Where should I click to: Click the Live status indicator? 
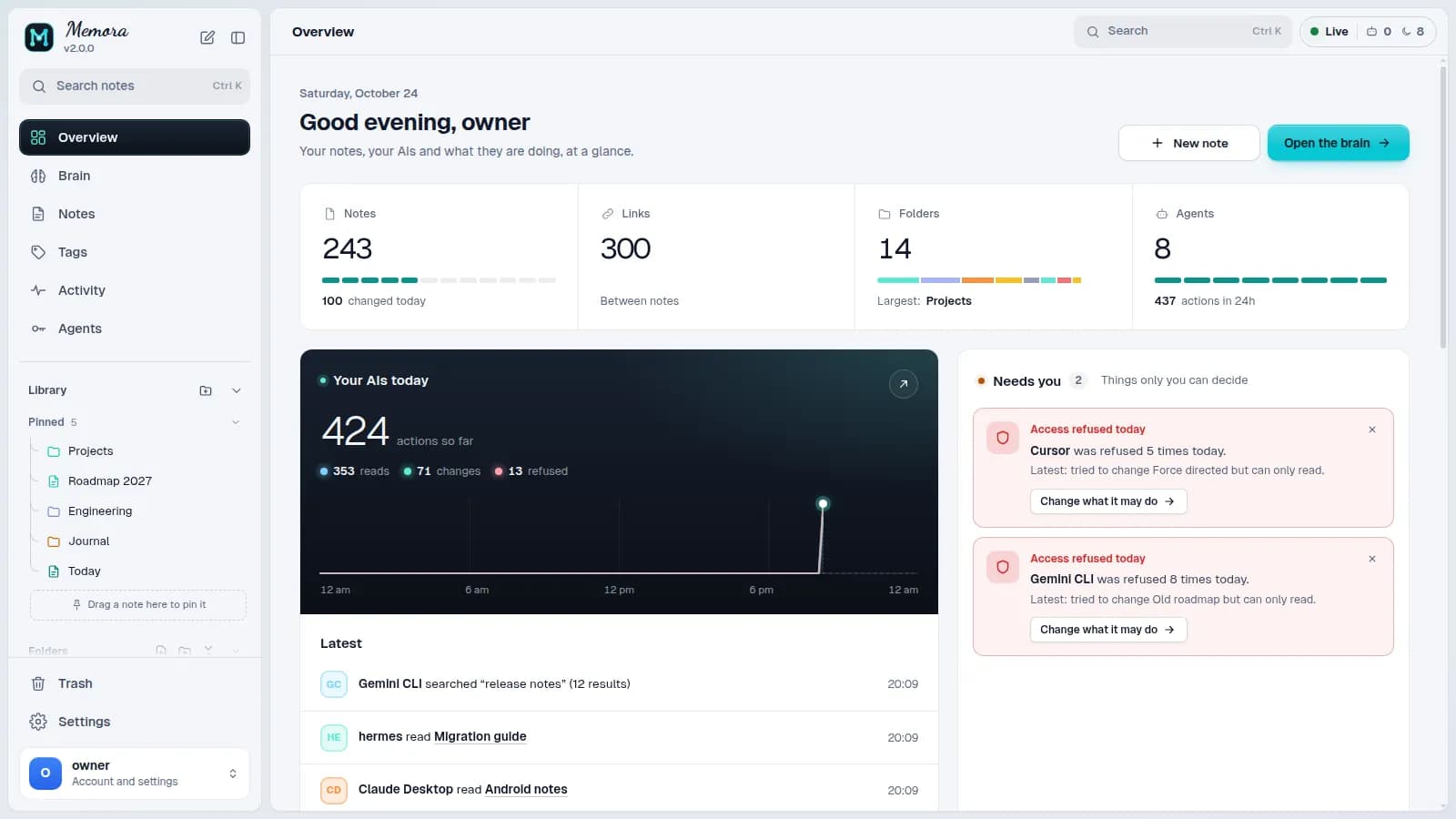coord(1330,31)
